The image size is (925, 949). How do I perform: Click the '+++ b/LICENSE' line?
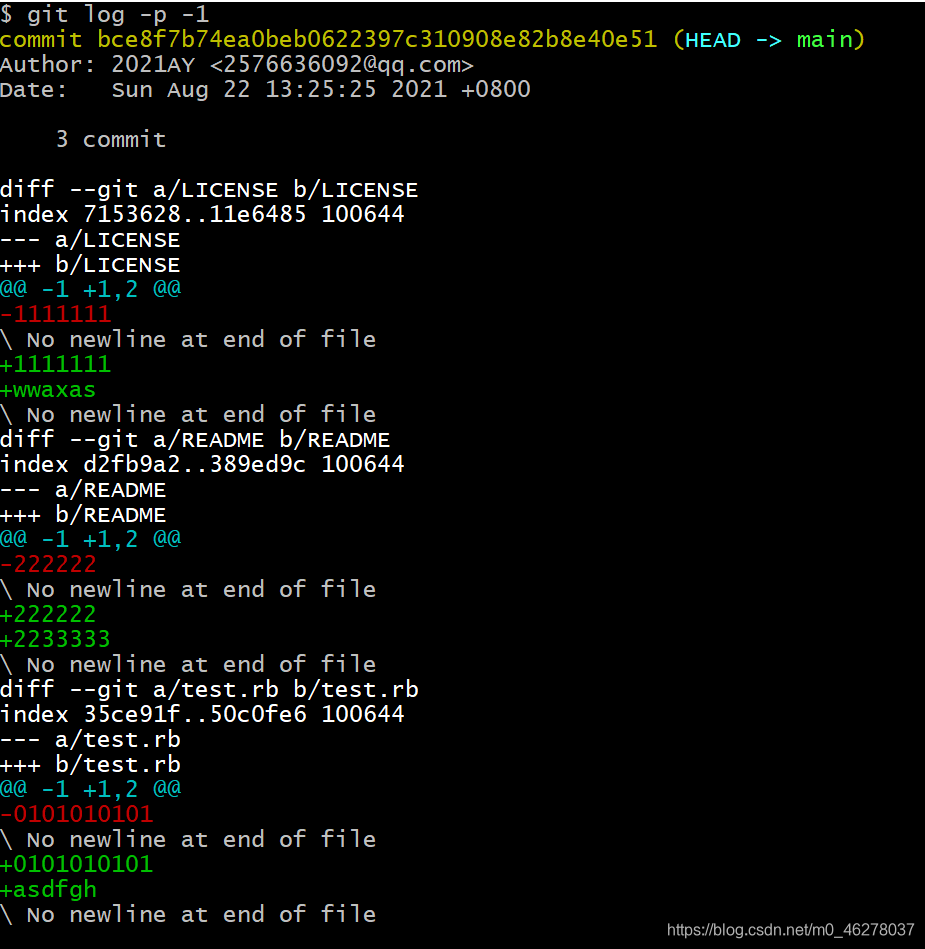(90, 264)
